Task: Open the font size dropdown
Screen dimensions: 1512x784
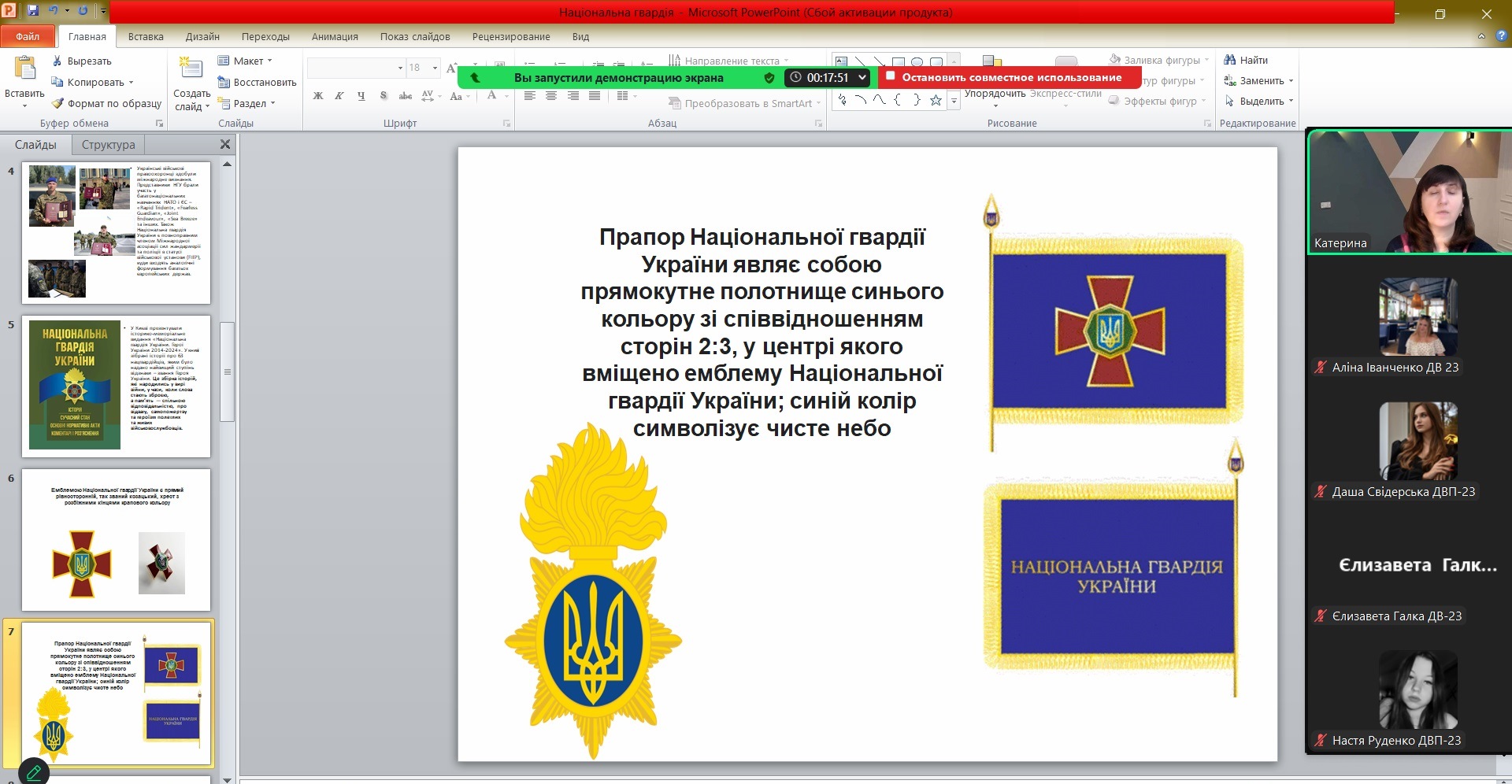Action: (x=435, y=68)
